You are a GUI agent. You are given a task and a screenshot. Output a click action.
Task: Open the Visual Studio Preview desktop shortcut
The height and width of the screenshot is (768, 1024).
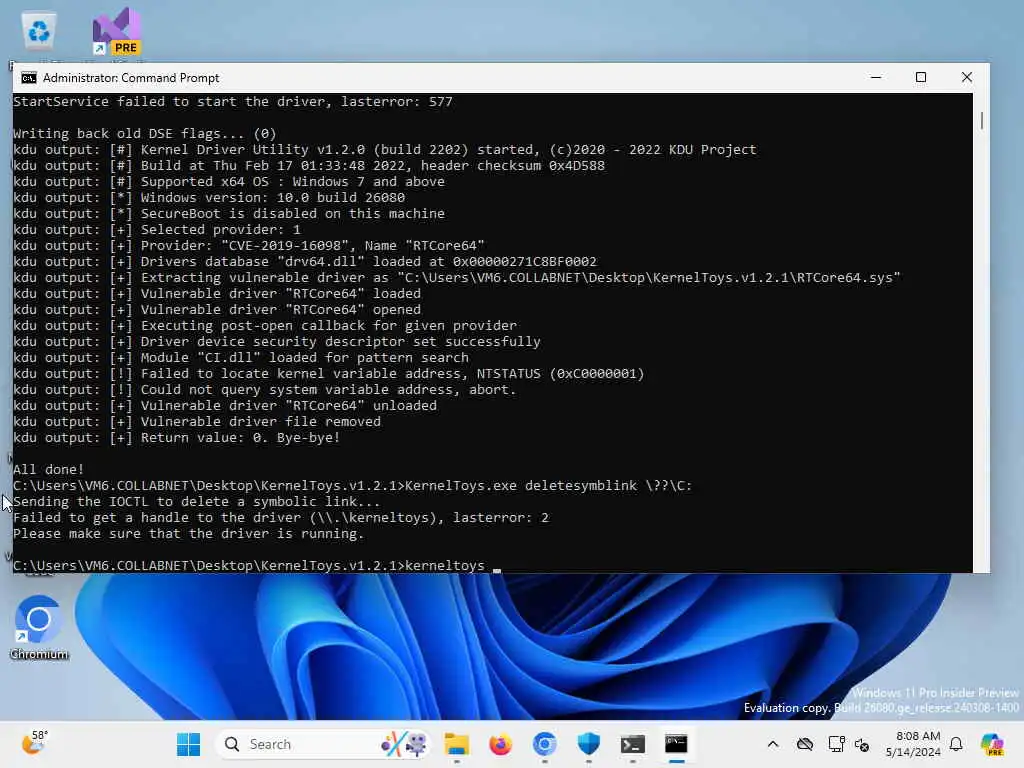117,31
